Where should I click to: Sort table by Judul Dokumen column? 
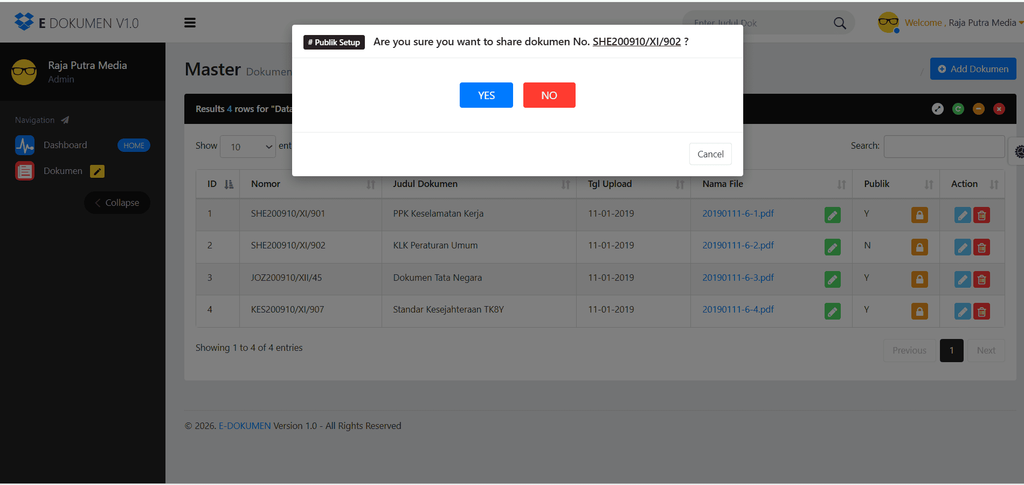coord(479,184)
